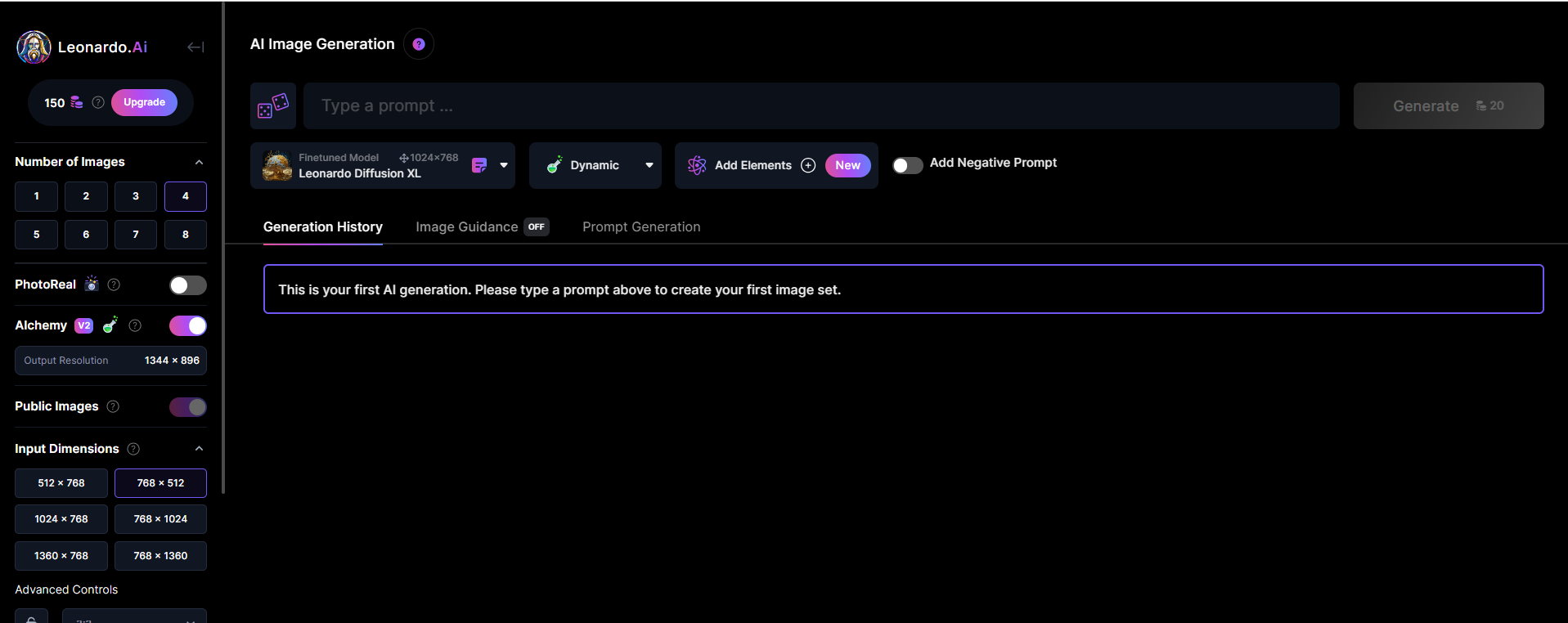Open the Input Dimensions help icon
Image resolution: width=1568 pixels, height=623 pixels.
133,449
